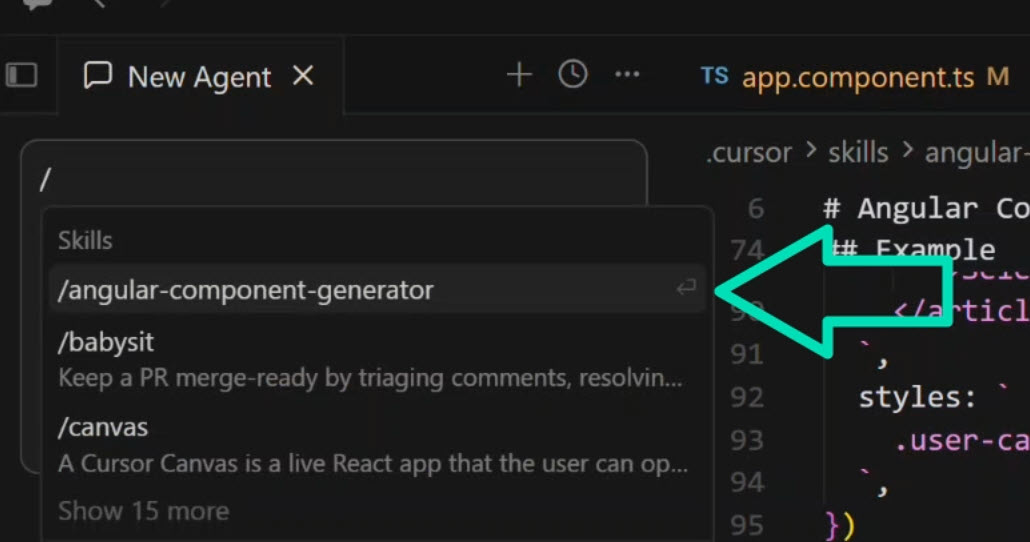This screenshot has height=542, width=1030.
Task: Open chat history clock icon
Action: 573,74
